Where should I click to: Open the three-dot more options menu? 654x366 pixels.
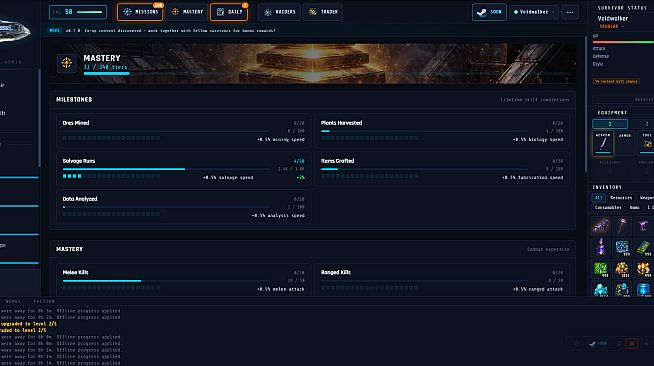click(570, 12)
